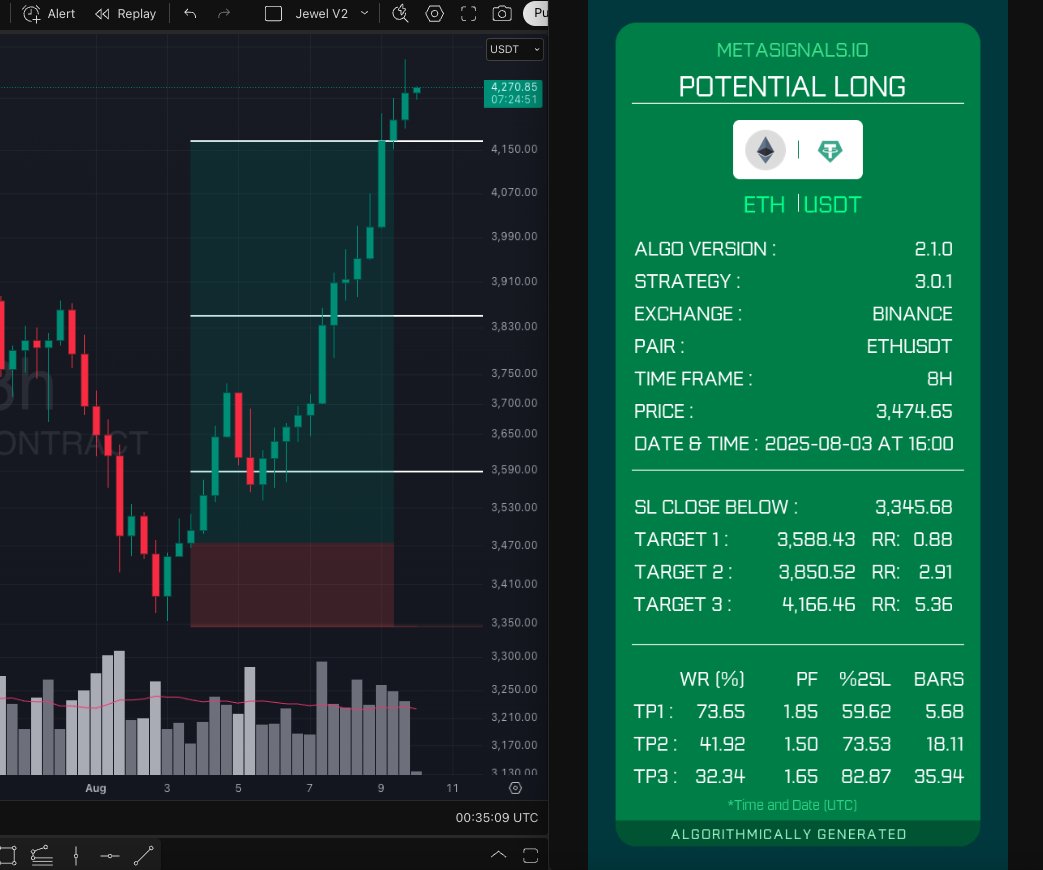Enter fullscreen chart mode
Viewport: 1043px width, 870px height.
point(468,13)
